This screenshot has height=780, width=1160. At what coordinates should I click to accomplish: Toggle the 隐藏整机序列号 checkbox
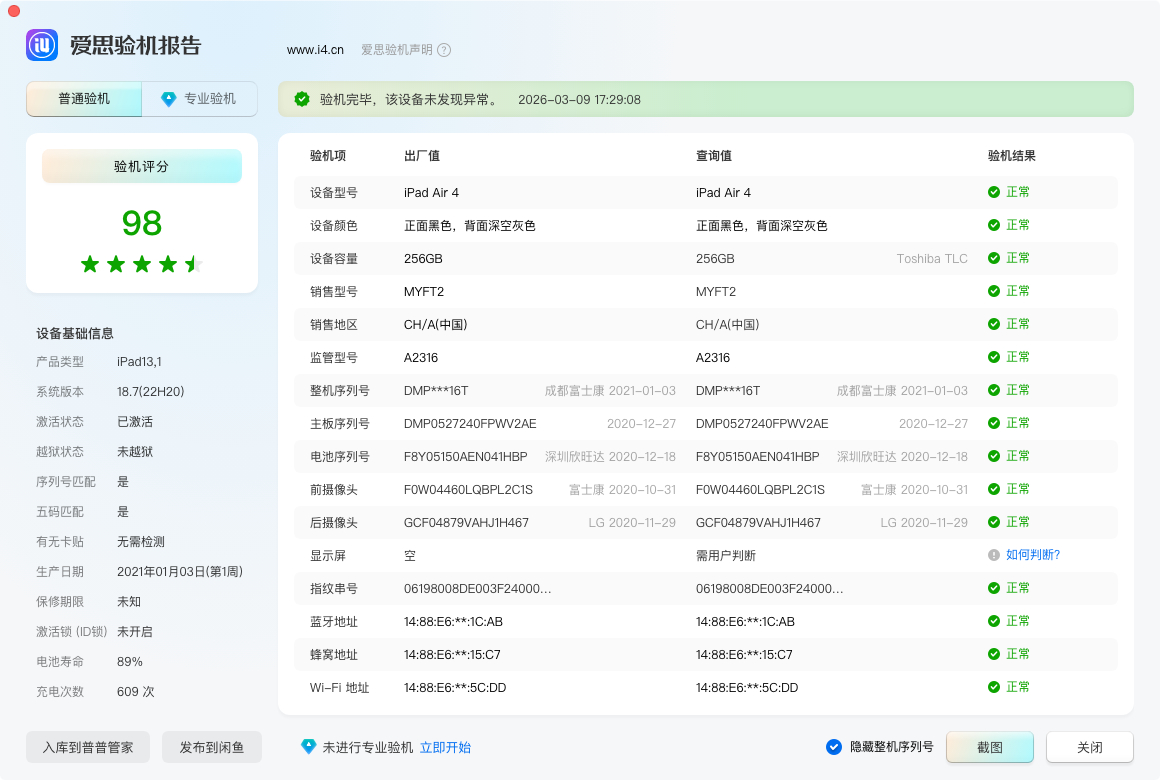coord(834,747)
